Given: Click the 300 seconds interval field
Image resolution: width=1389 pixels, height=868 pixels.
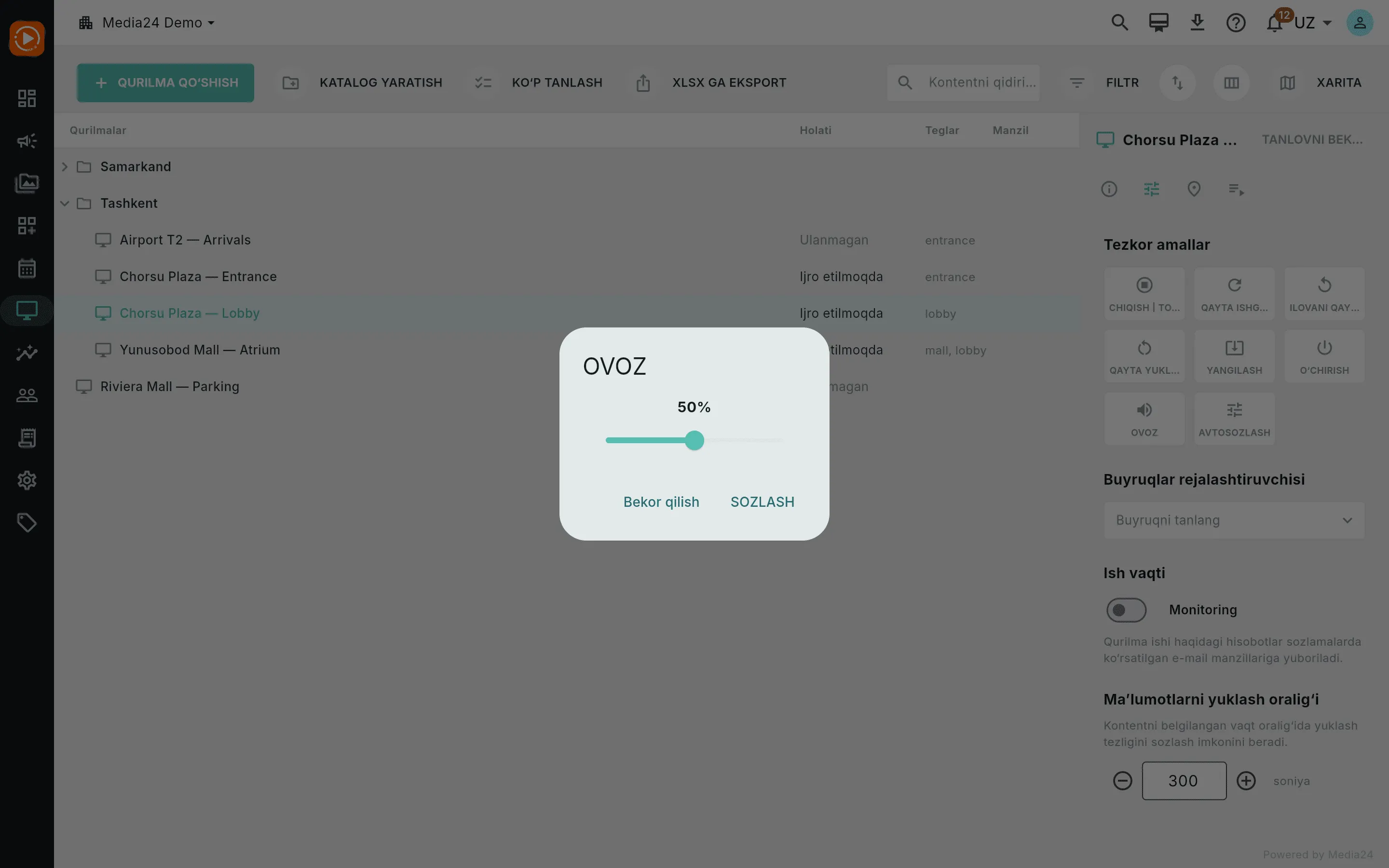Looking at the screenshot, I should click(1184, 781).
